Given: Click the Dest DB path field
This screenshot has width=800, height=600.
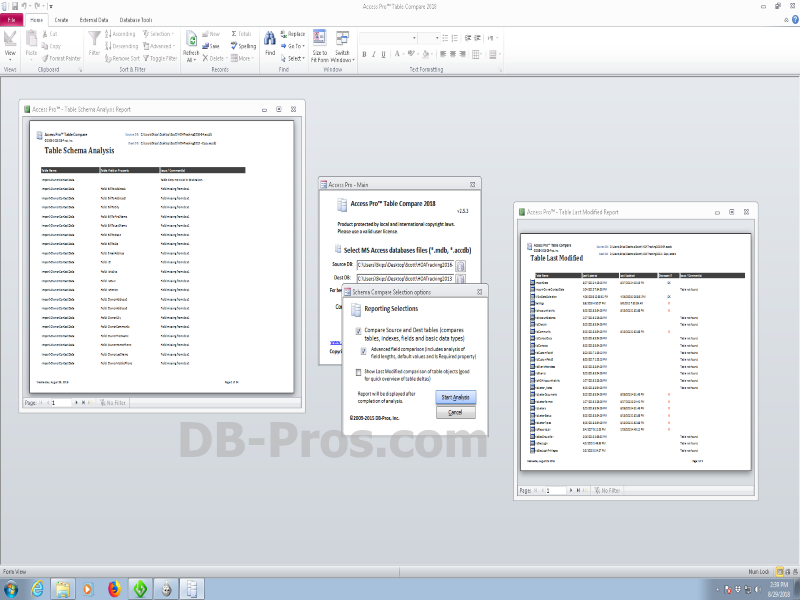Looking at the screenshot, I should click(x=405, y=279).
